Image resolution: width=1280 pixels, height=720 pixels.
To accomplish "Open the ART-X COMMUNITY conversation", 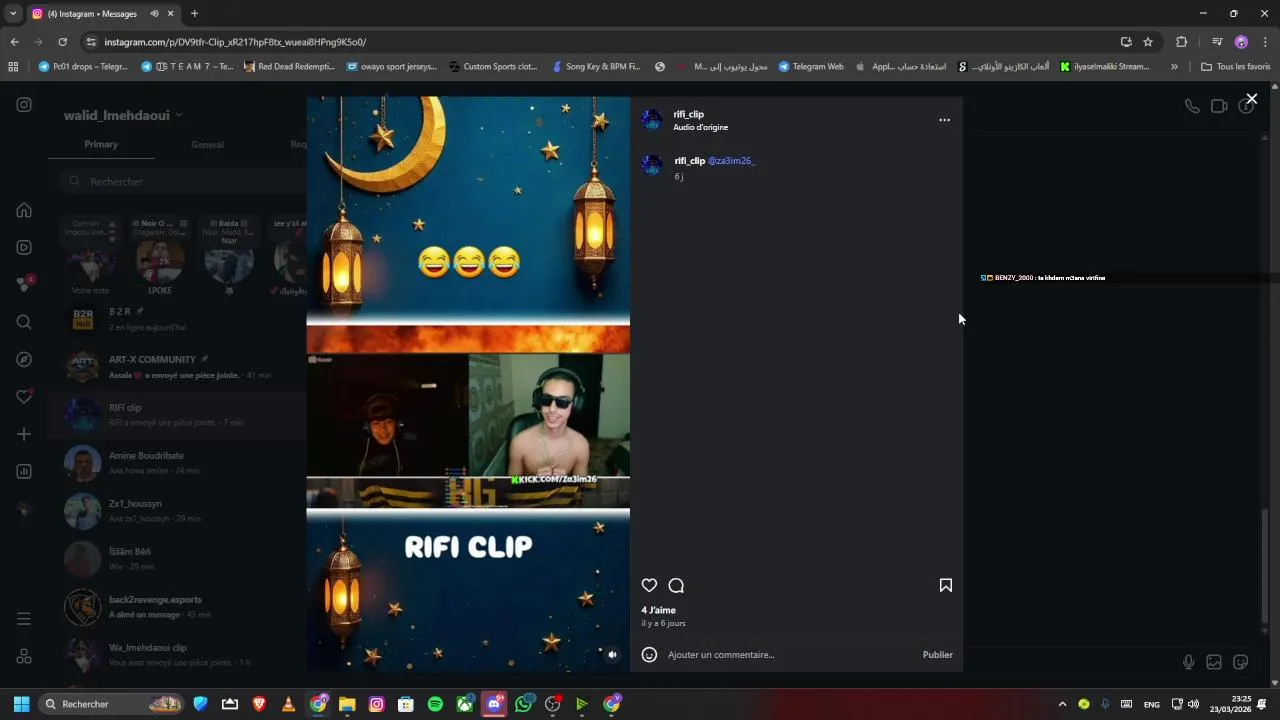I will pyautogui.click(x=178, y=367).
